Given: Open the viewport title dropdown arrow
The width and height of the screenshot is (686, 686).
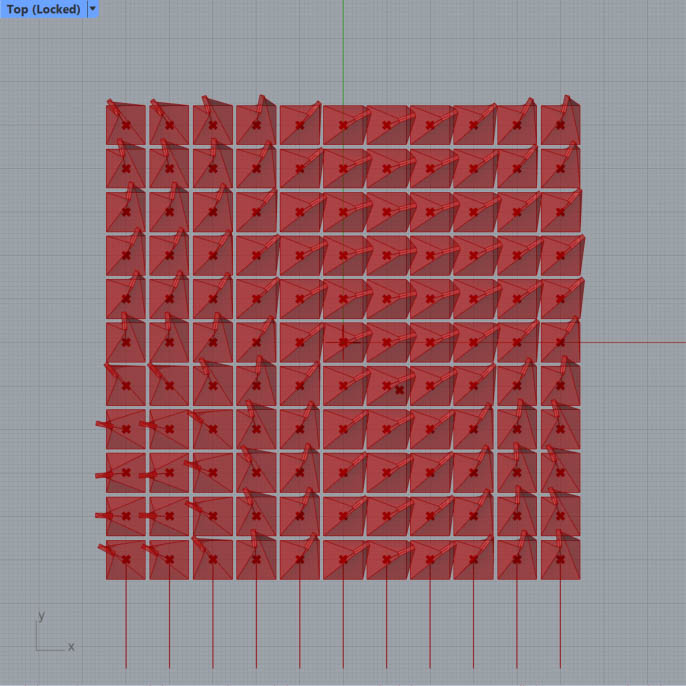Looking at the screenshot, I should (x=93, y=9).
